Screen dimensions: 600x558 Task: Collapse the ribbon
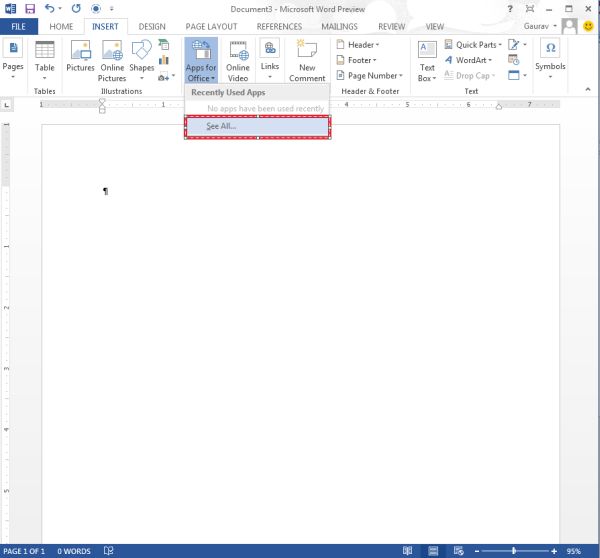pos(588,90)
